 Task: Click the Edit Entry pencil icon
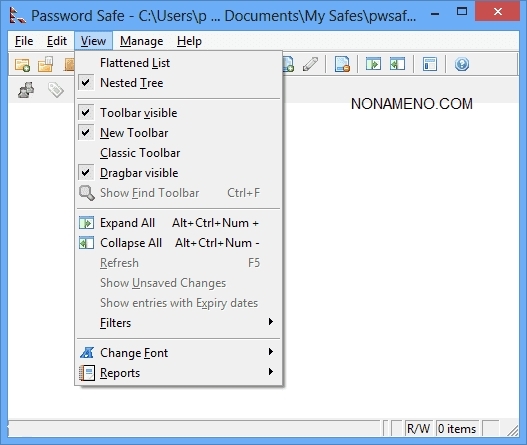(x=310, y=64)
